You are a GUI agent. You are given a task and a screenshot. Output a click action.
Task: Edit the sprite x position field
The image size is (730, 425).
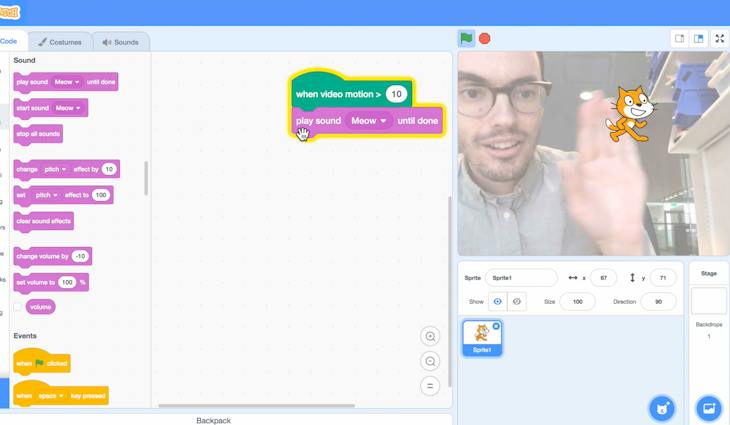(x=603, y=278)
